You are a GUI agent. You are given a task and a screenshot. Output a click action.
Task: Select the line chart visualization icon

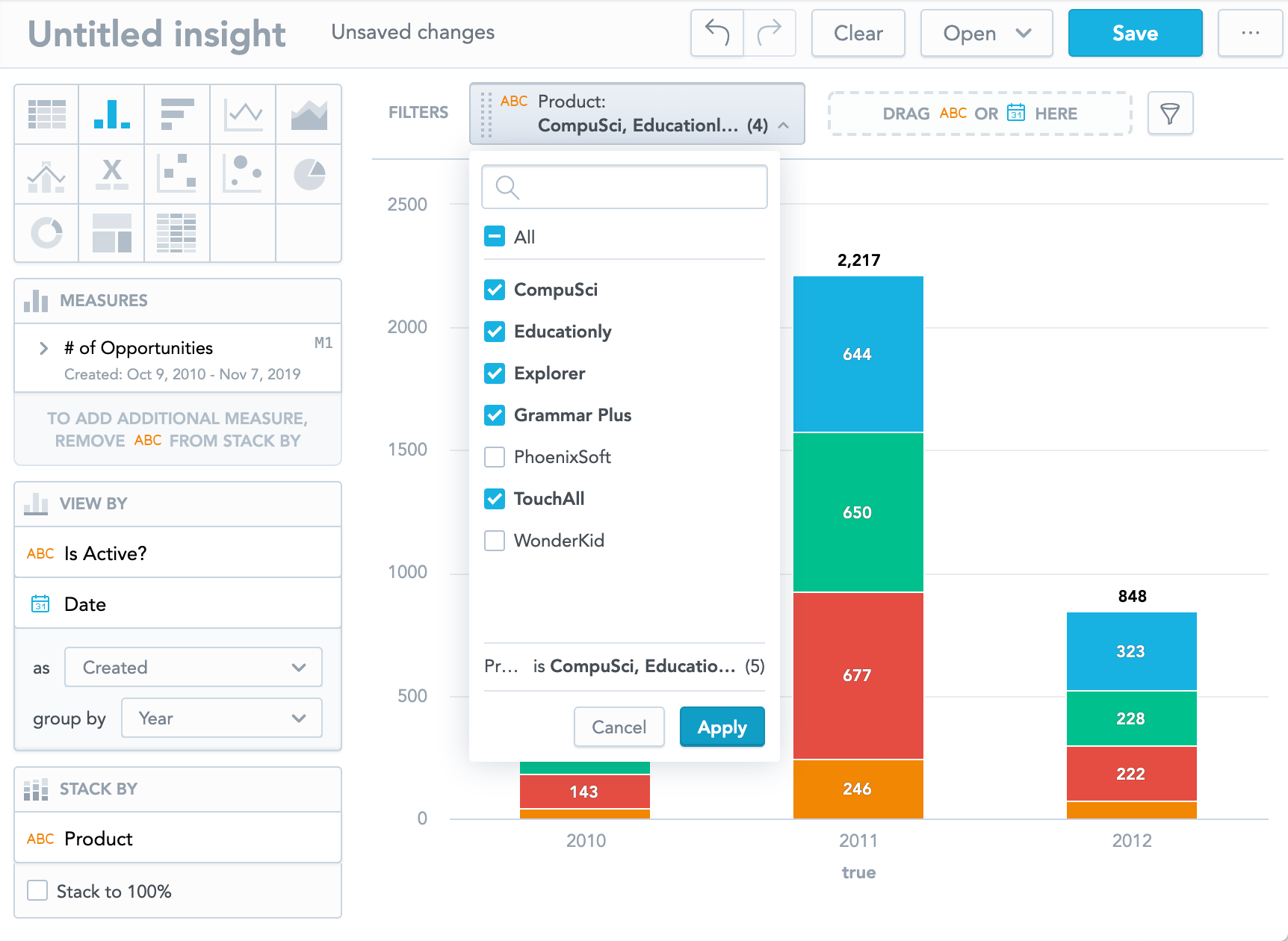click(x=243, y=114)
